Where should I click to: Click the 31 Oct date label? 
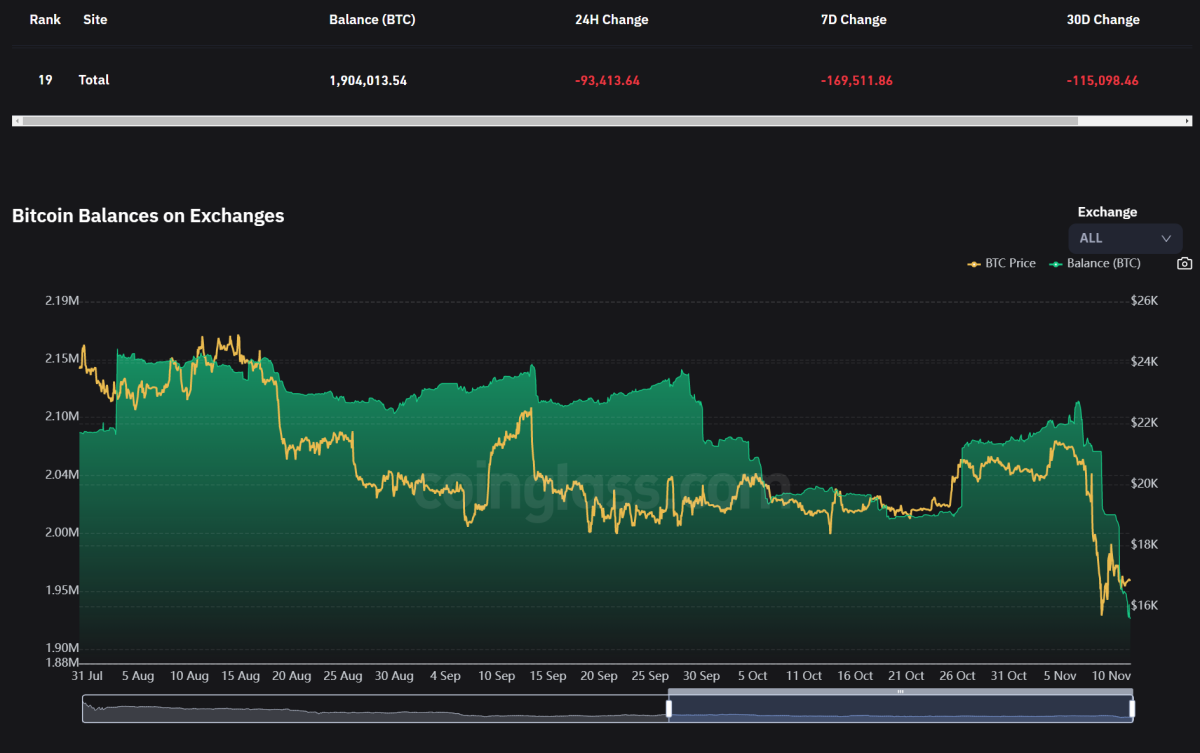(x=1010, y=676)
